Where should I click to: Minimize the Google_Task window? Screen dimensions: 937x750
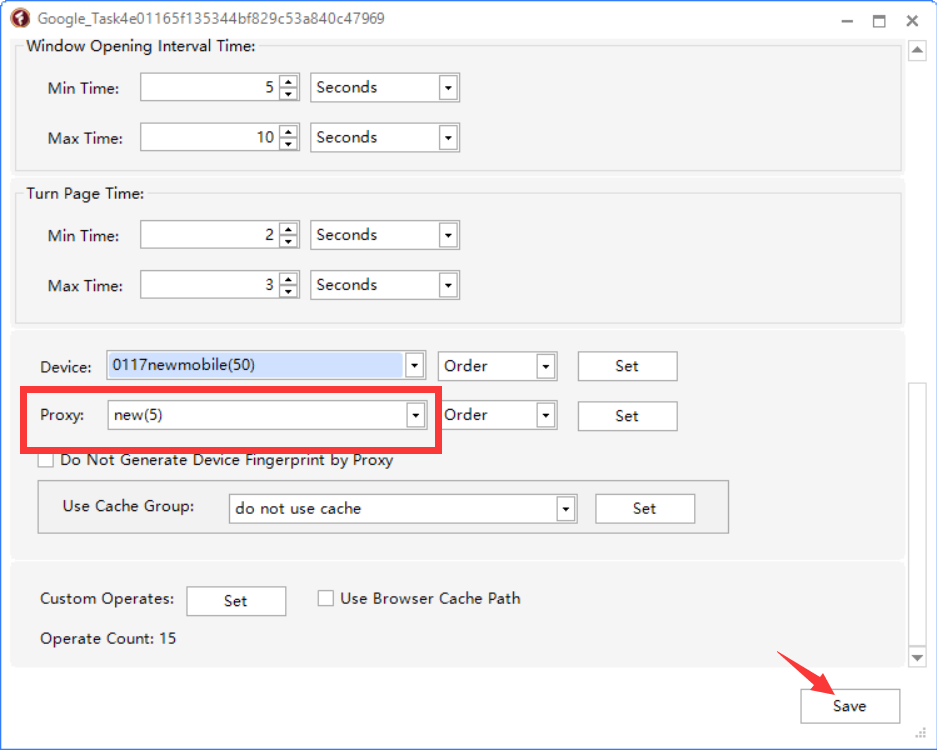(847, 21)
